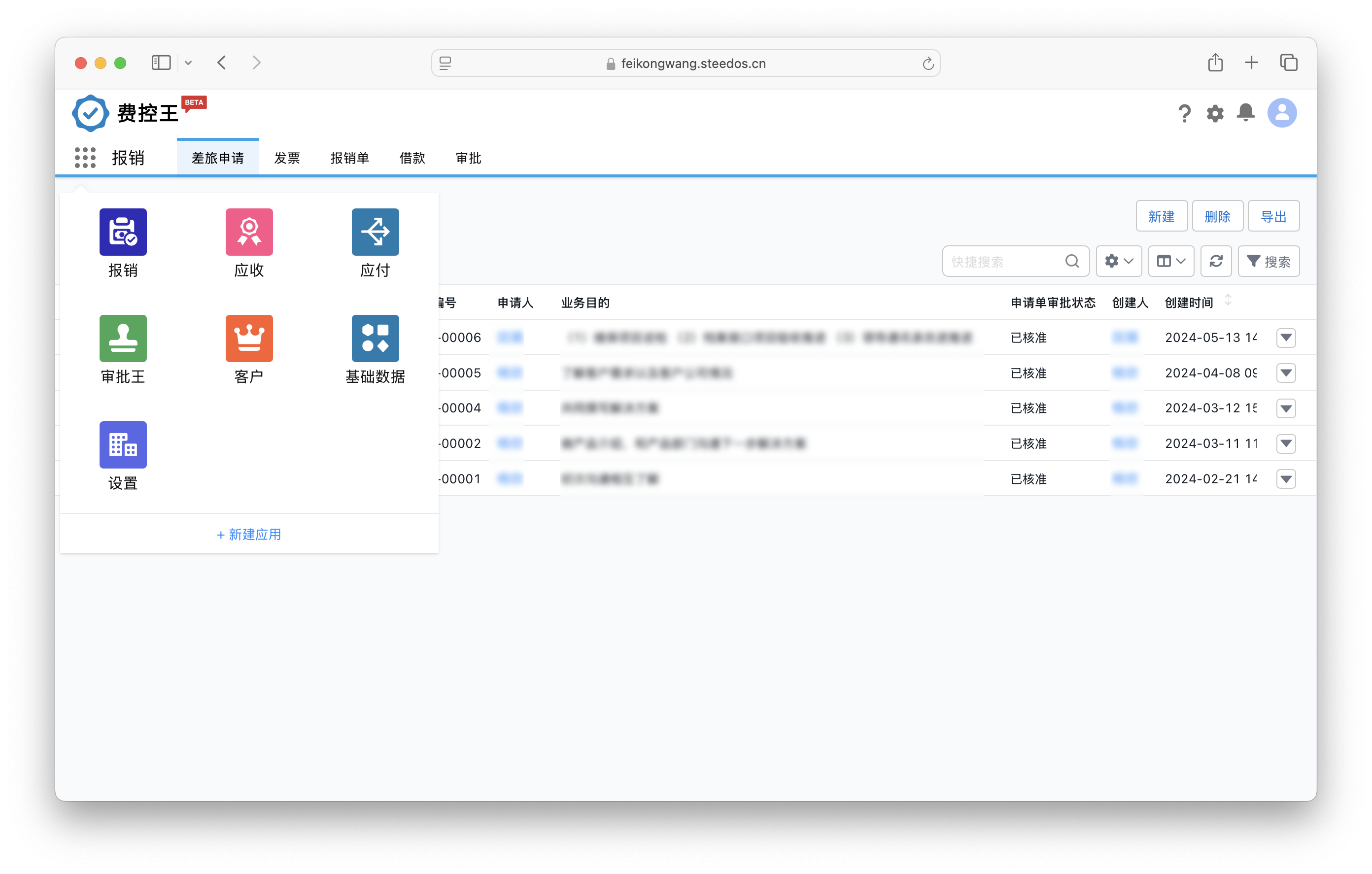Switch to the 审批 tab

[x=468, y=158]
